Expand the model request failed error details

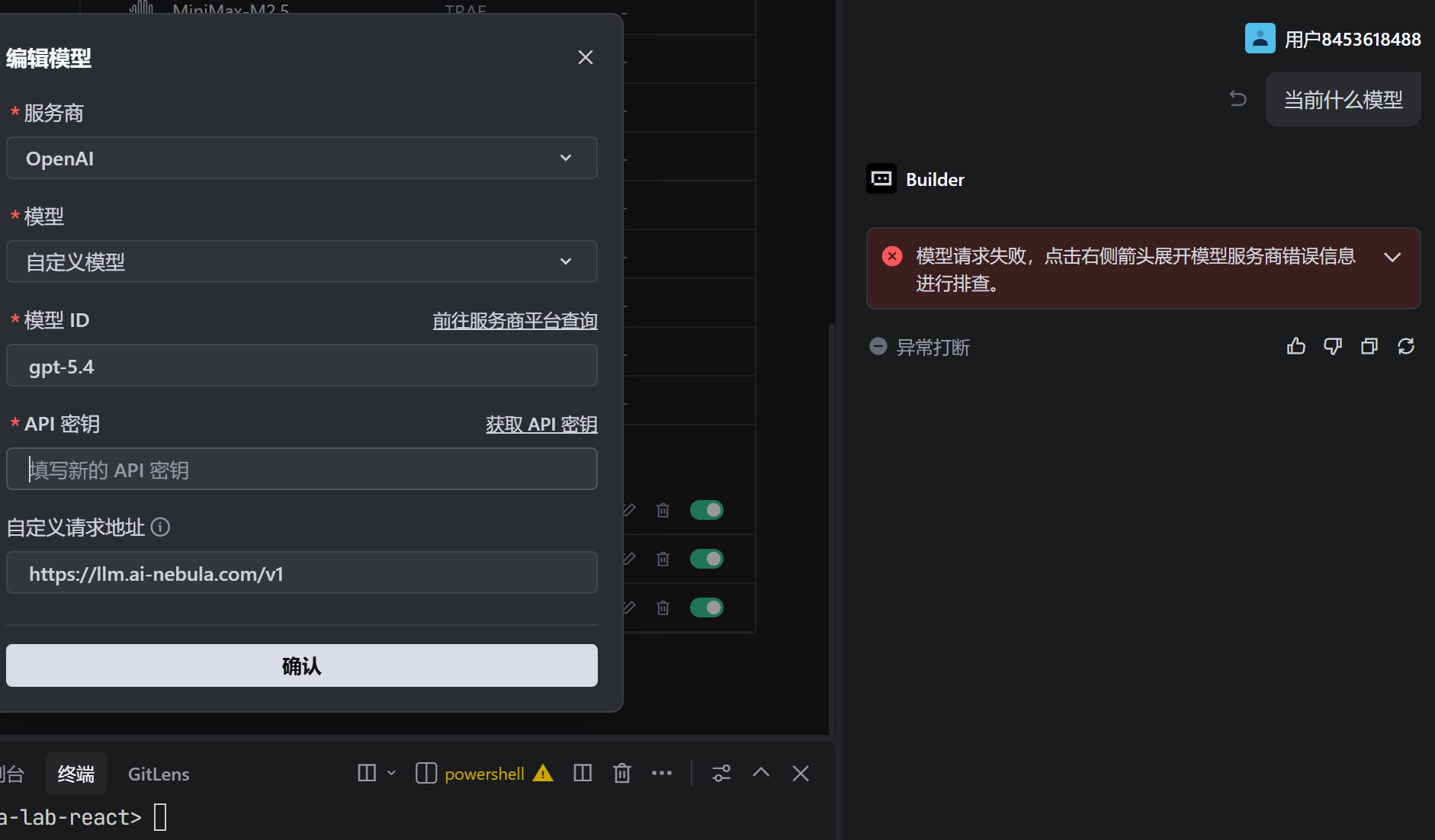point(1392,257)
